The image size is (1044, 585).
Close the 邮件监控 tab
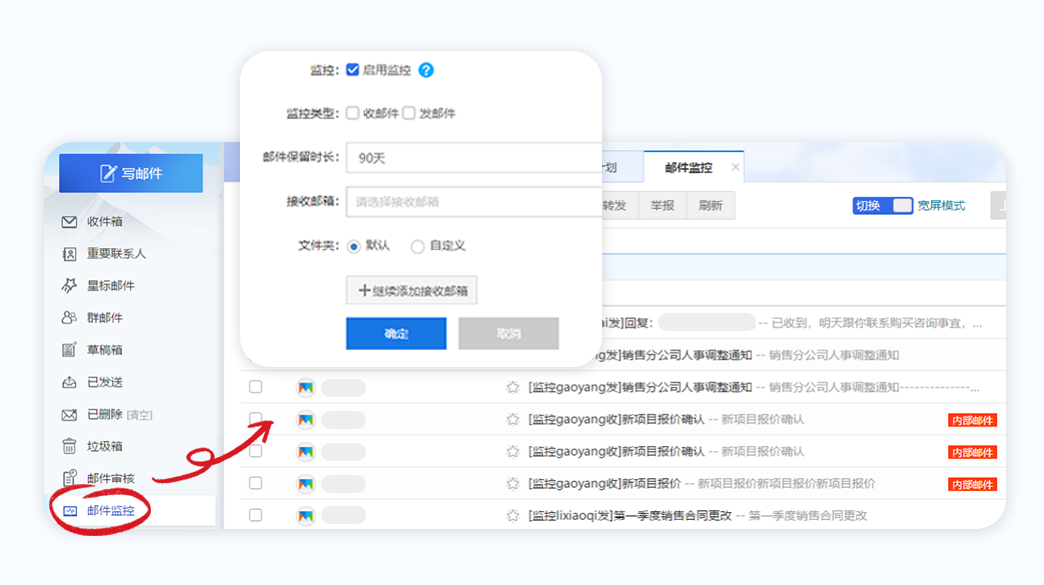[x=736, y=168]
